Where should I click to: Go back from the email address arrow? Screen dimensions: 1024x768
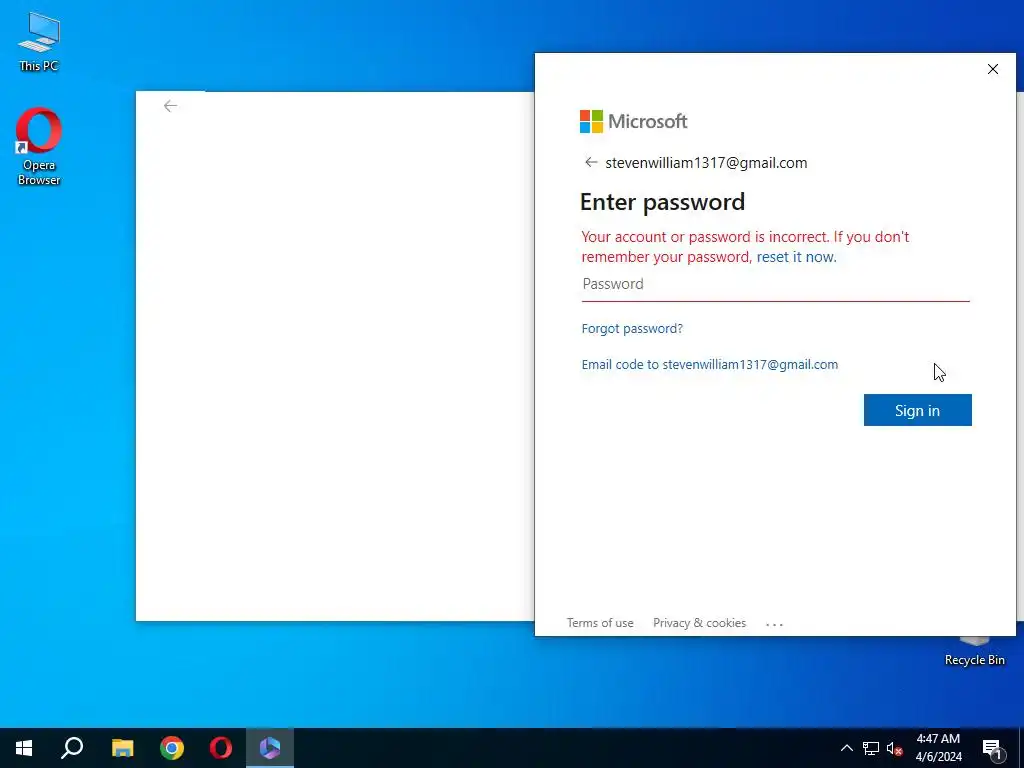[x=591, y=162]
